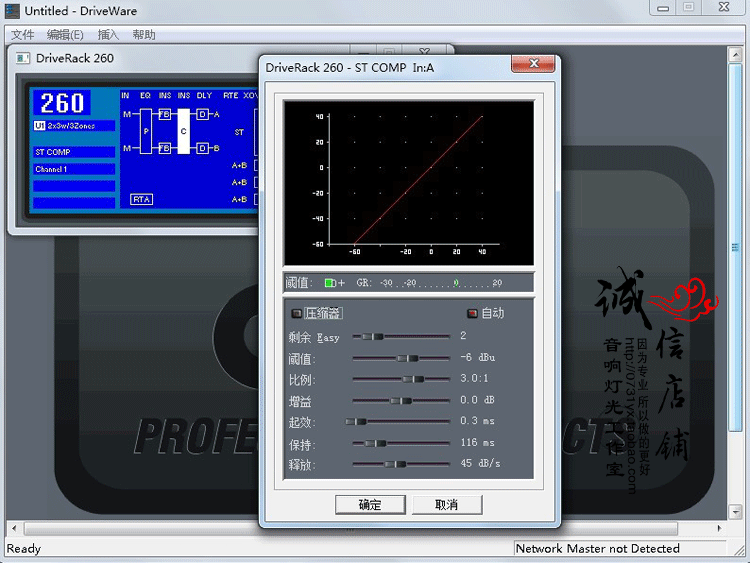Open the 插入 insert menu

(108, 35)
